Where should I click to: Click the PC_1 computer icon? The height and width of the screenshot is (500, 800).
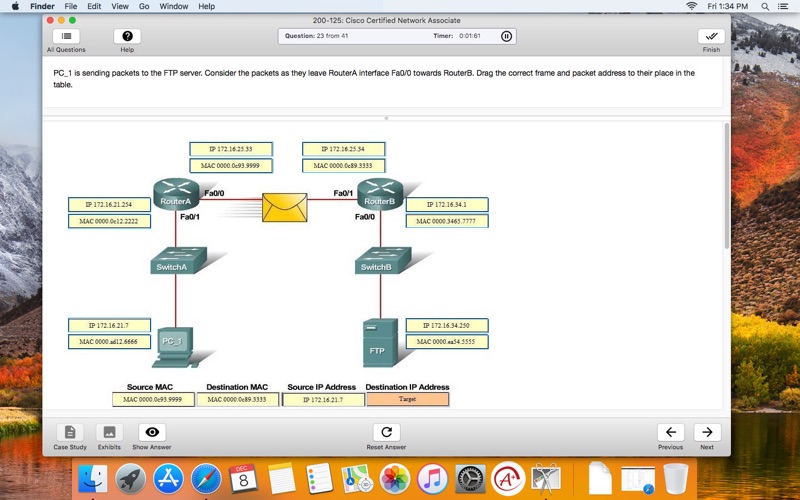[173, 347]
